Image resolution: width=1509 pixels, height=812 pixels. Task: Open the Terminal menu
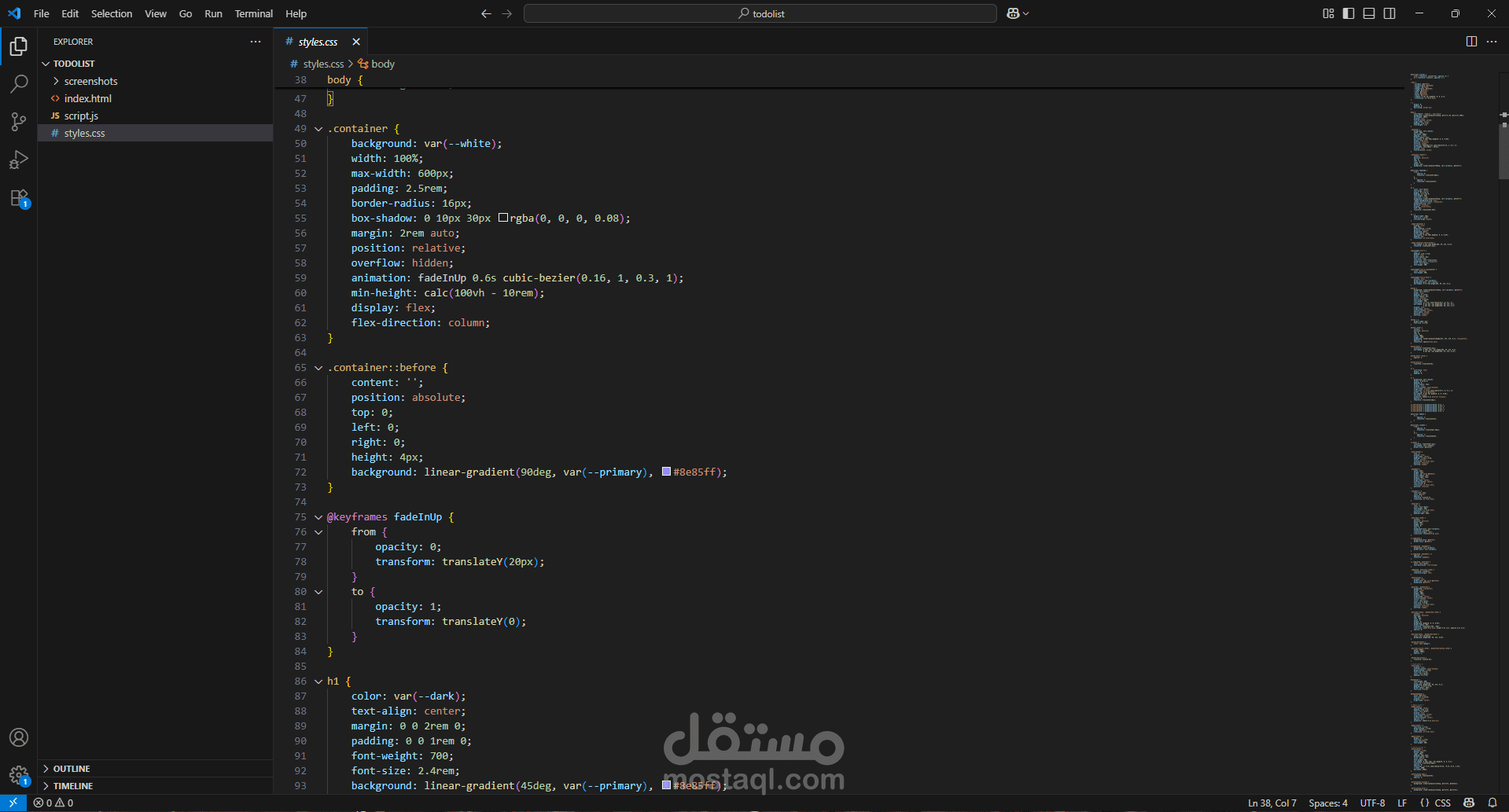[253, 13]
